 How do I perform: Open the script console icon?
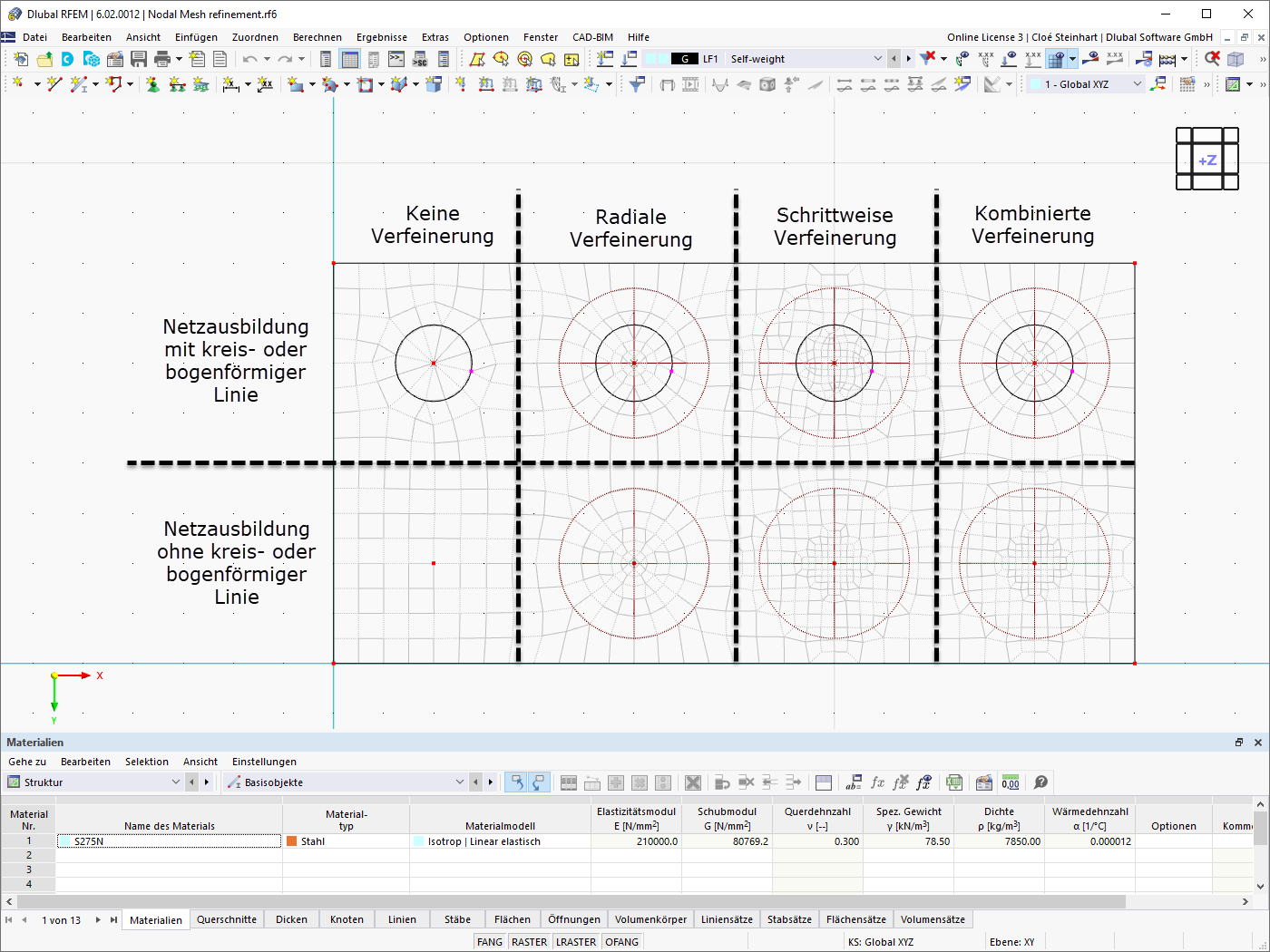[x=396, y=59]
